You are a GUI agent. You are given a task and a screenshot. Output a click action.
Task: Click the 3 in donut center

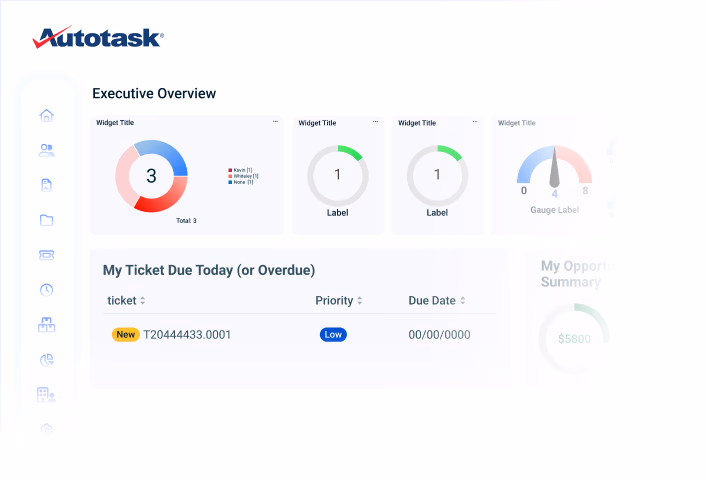click(151, 176)
